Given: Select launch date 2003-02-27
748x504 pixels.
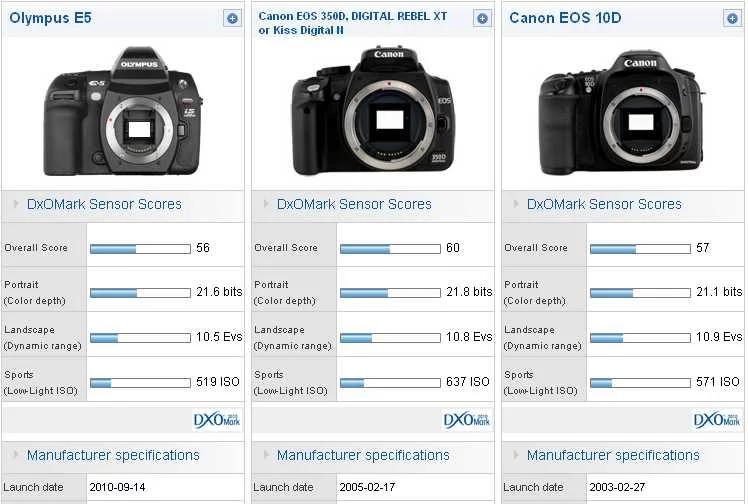Looking at the screenshot, I should 617,487.
